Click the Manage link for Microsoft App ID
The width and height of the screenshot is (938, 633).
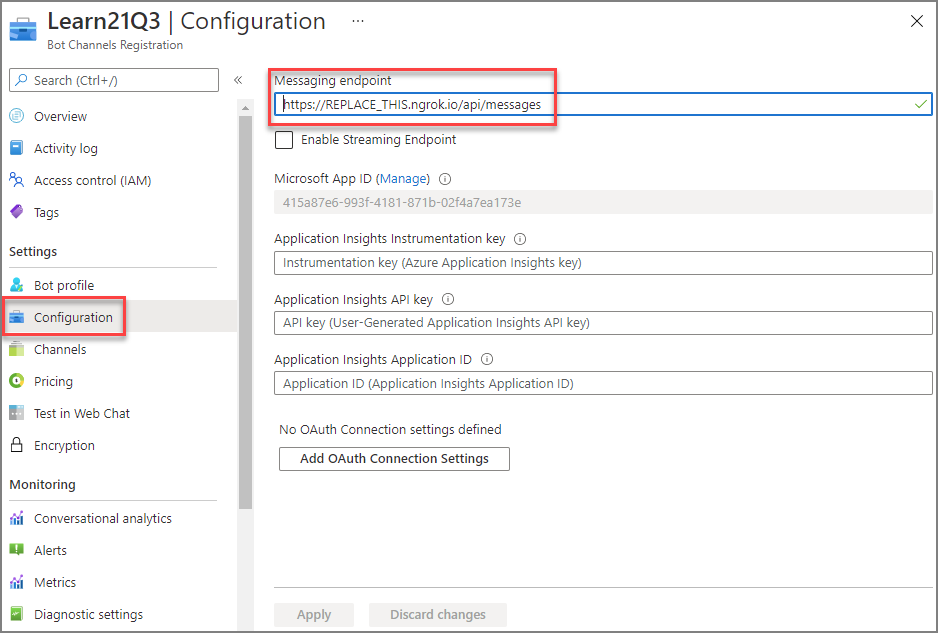(404, 178)
